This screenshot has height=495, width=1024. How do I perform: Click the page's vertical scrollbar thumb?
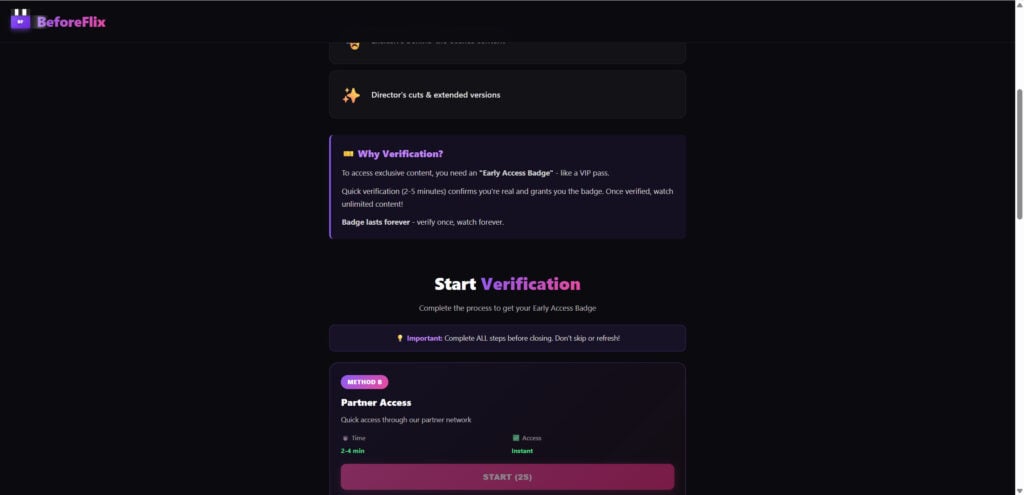(1019, 150)
